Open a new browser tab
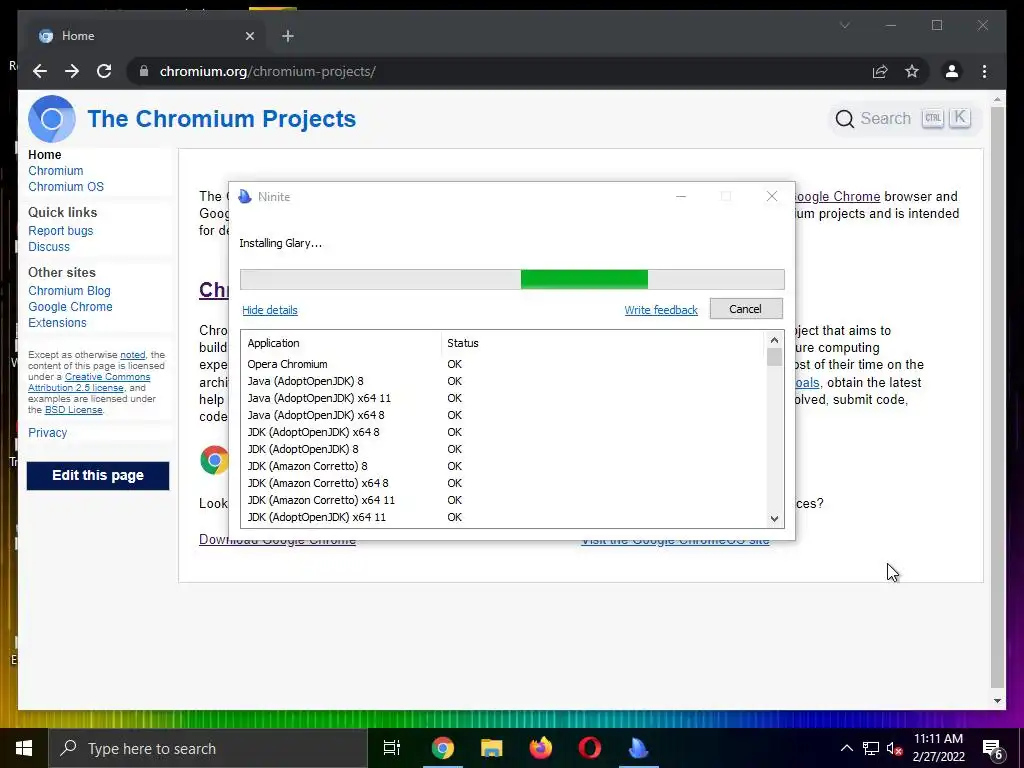 click(x=287, y=36)
